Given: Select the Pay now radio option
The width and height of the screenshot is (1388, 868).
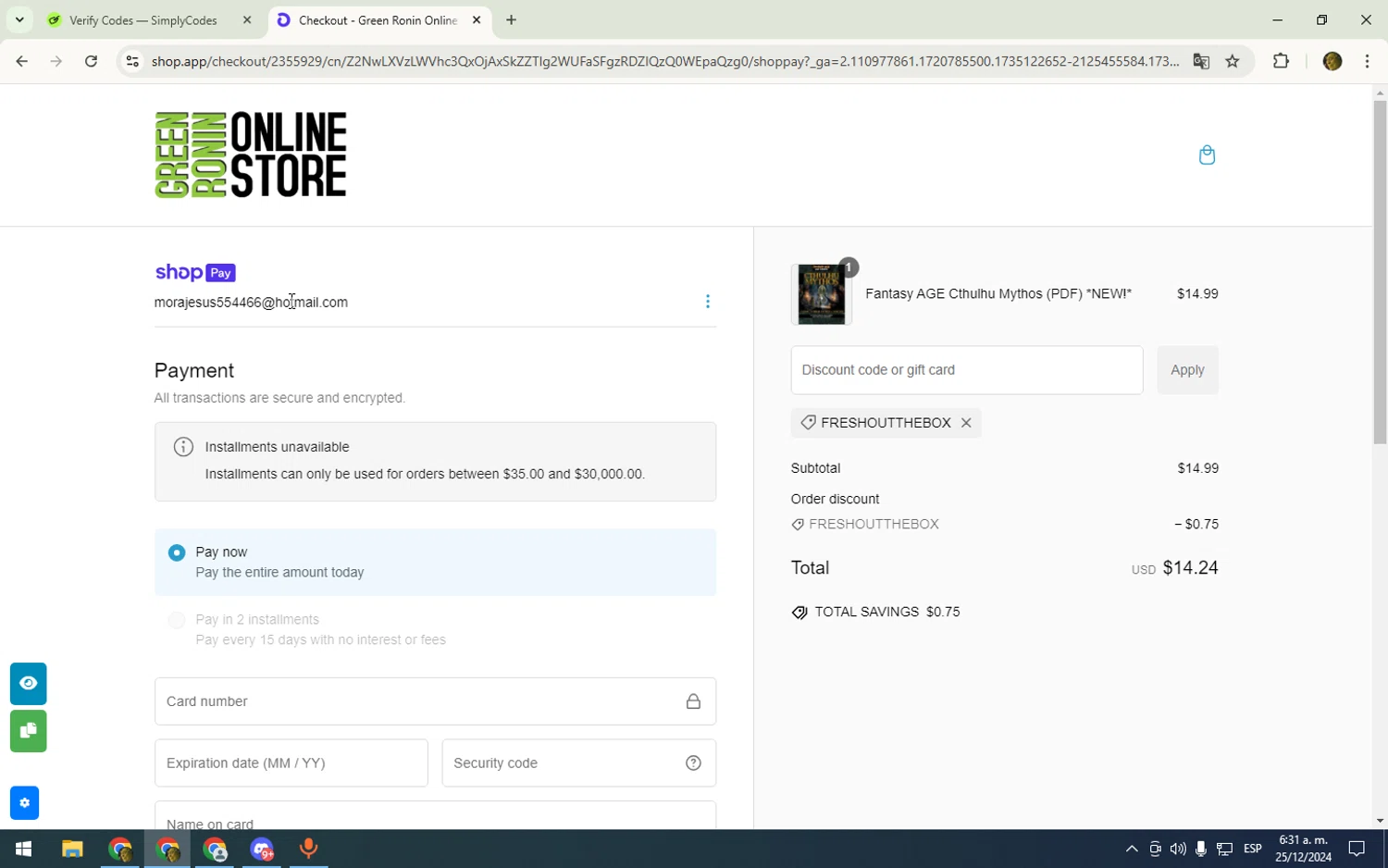Looking at the screenshot, I should tap(177, 553).
